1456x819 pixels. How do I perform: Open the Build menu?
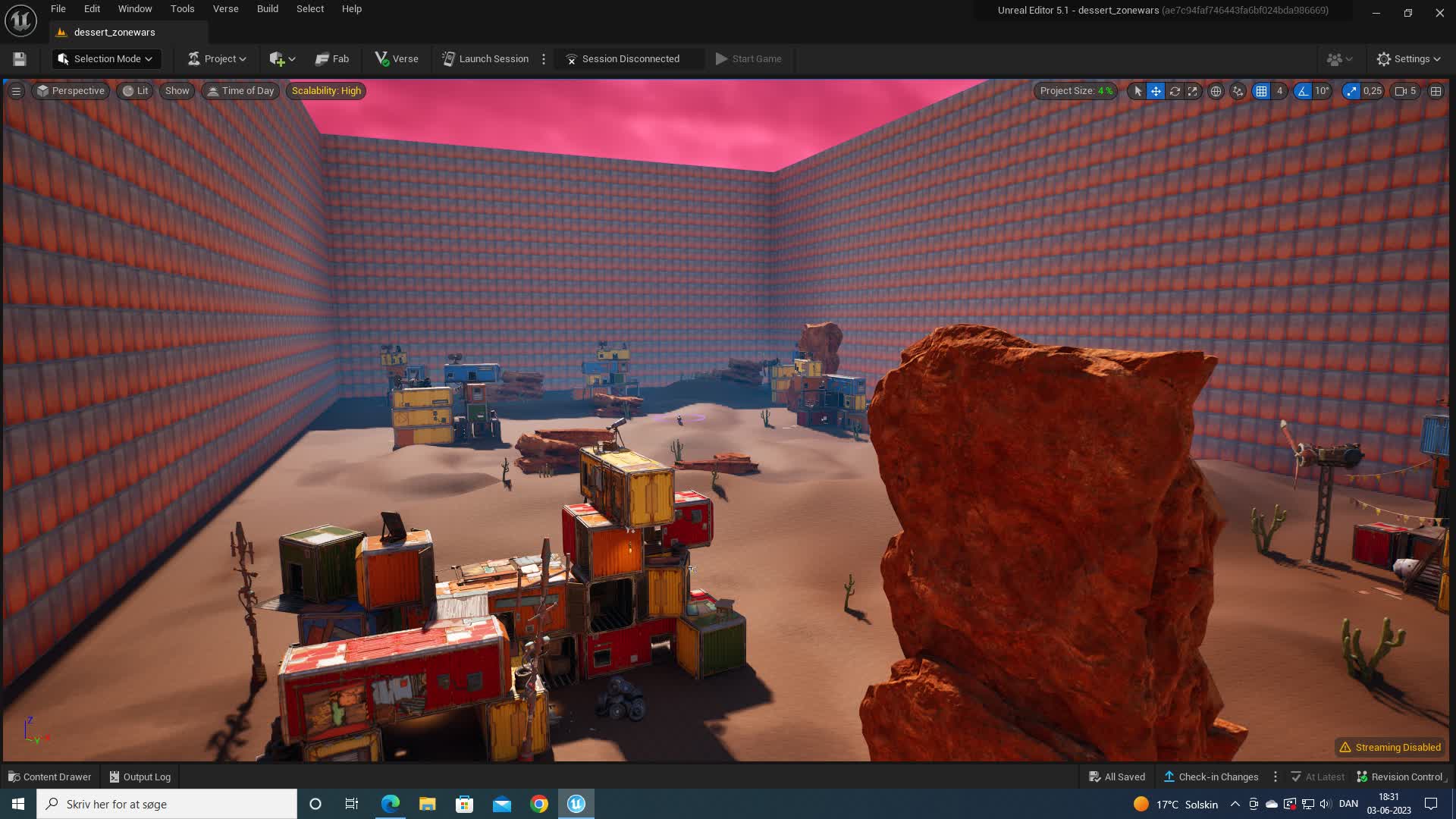click(267, 9)
